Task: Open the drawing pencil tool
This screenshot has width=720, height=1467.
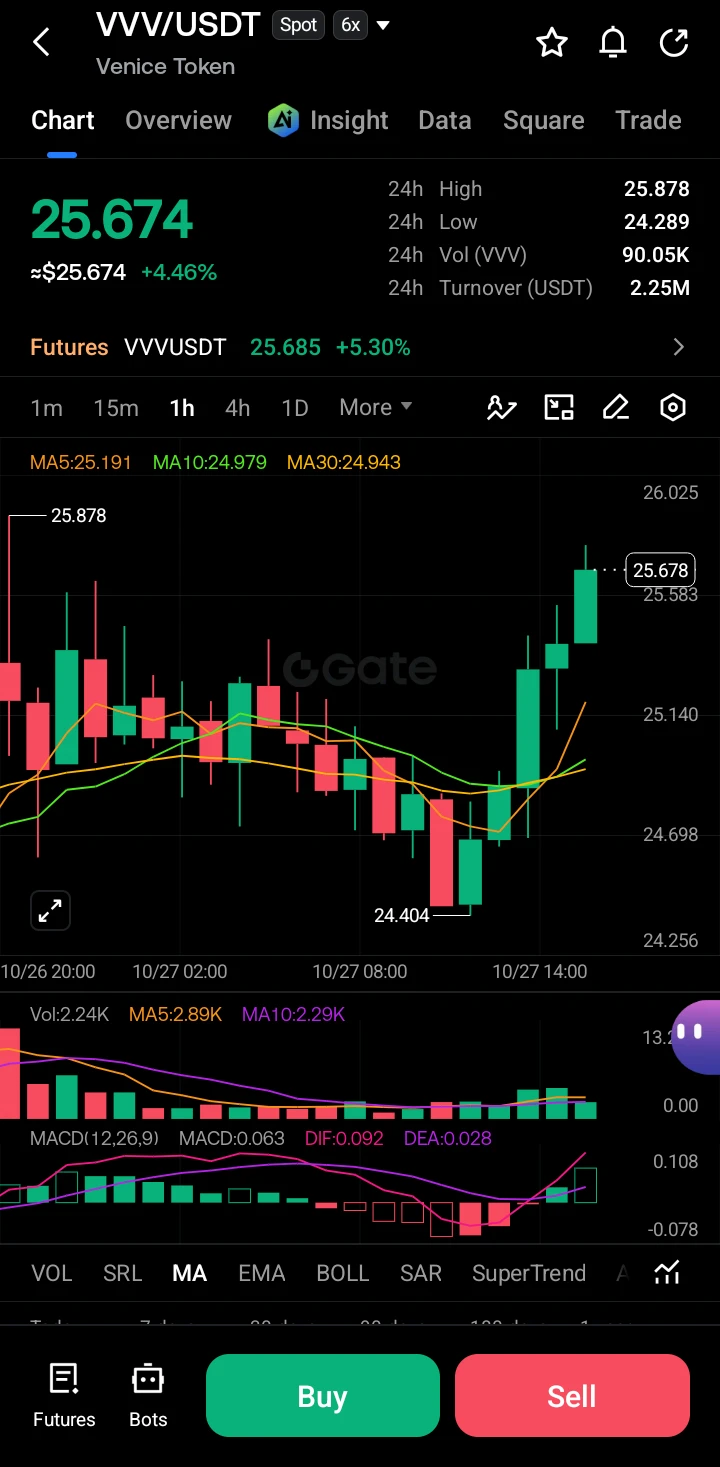Action: click(616, 407)
